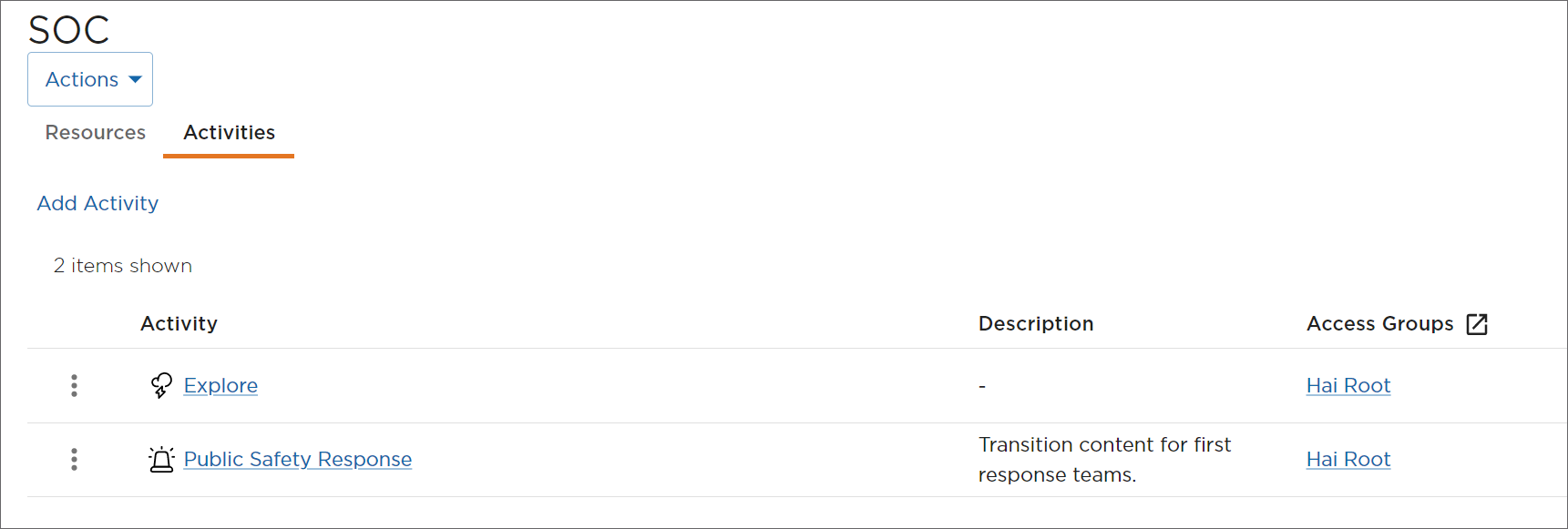The height and width of the screenshot is (529, 1568).
Task: Open Hai Root in Public Safety Response row
Action: [1348, 460]
